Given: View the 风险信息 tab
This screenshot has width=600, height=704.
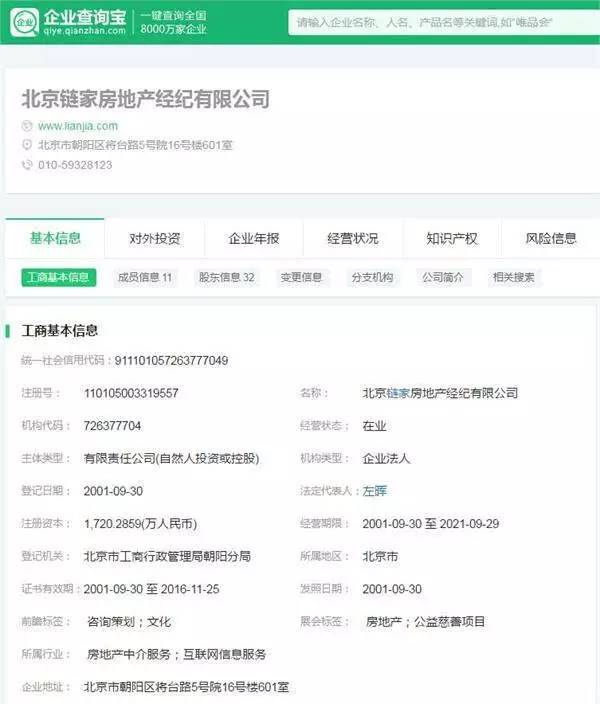Looking at the screenshot, I should point(551,238).
